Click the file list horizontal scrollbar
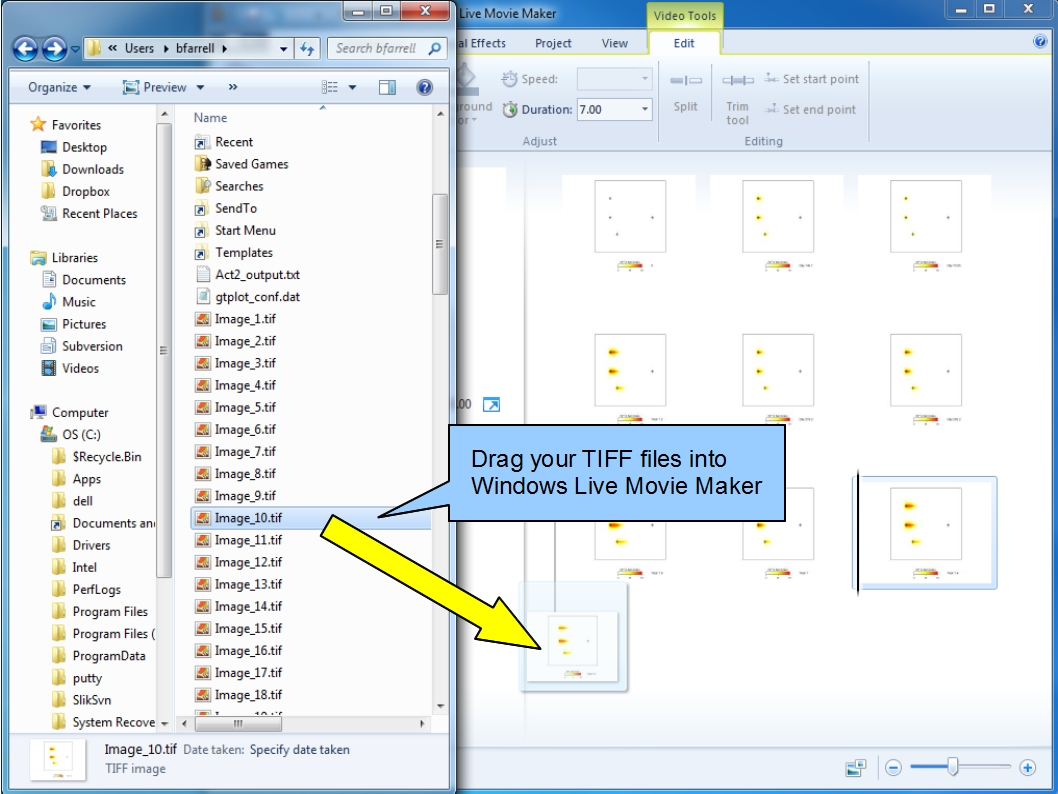The image size is (1058, 794). point(238,724)
